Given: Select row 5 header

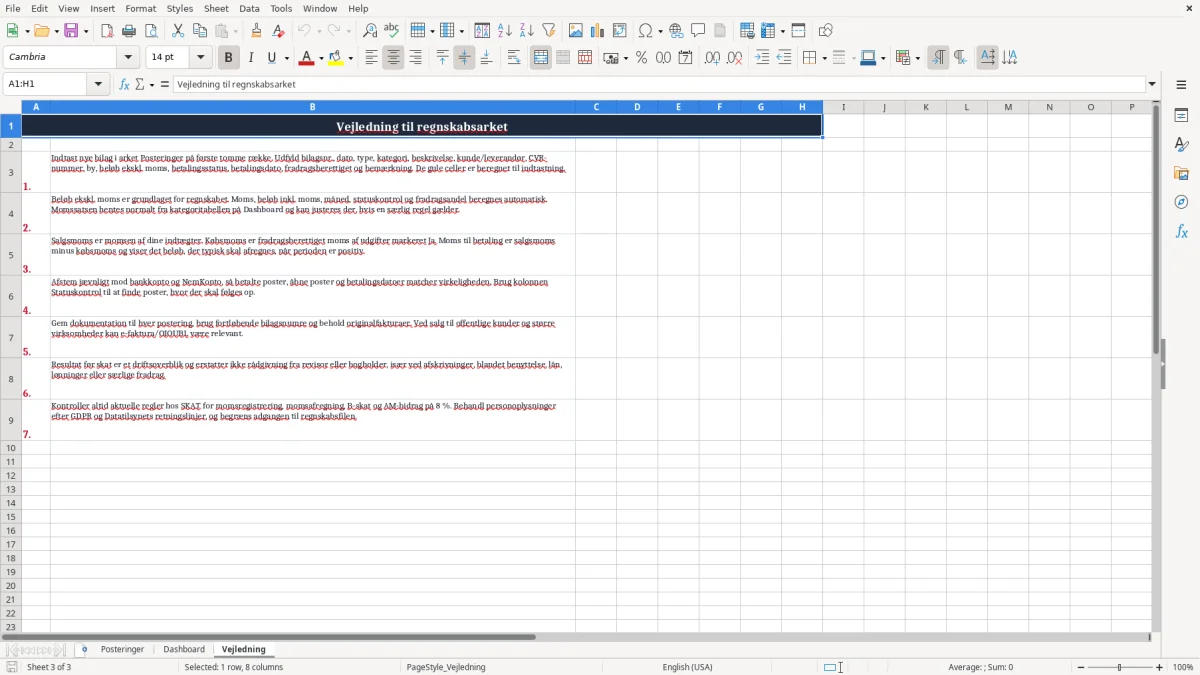Looking at the screenshot, I should pyautogui.click(x=11, y=255).
